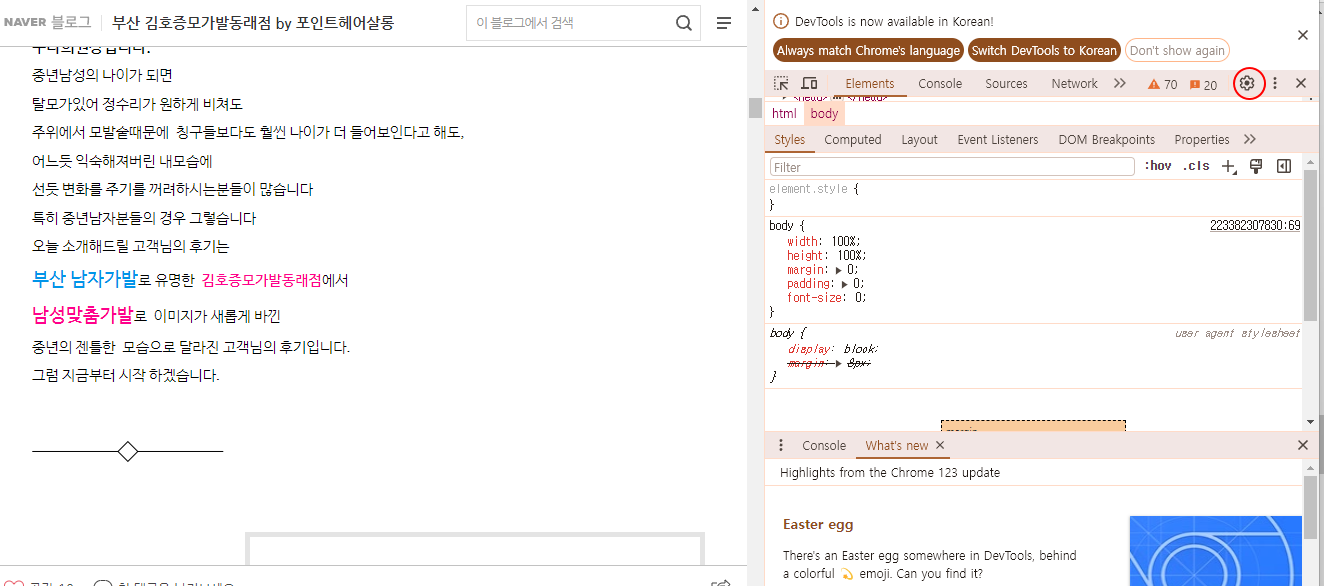This screenshot has width=1324, height=586.
Task: Click the issues count 20 badge
Action: pos(1203,85)
